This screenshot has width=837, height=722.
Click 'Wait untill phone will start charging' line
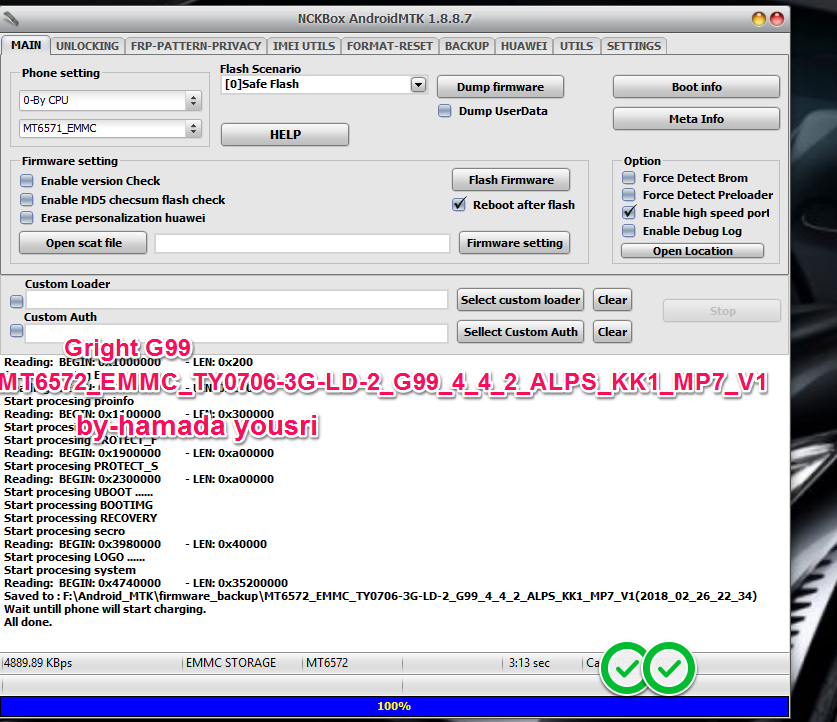[x=105, y=609]
